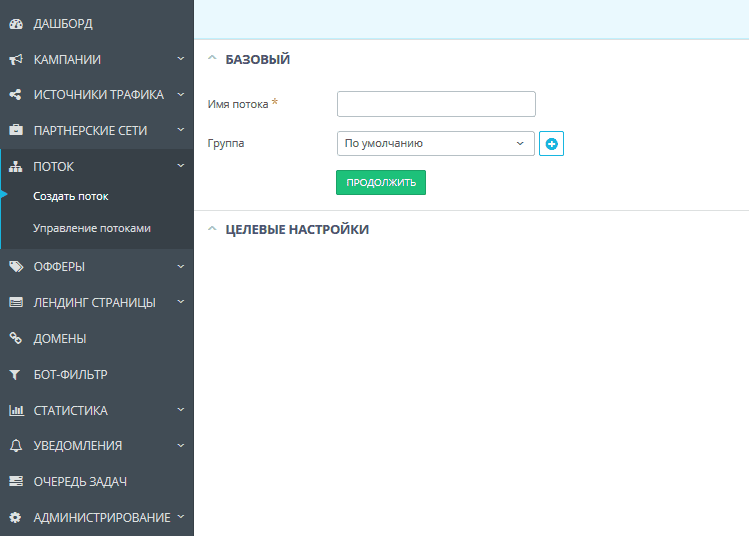Click the СТАТИСТИКА bar chart icon
This screenshot has height=536, width=749.
coord(16,410)
